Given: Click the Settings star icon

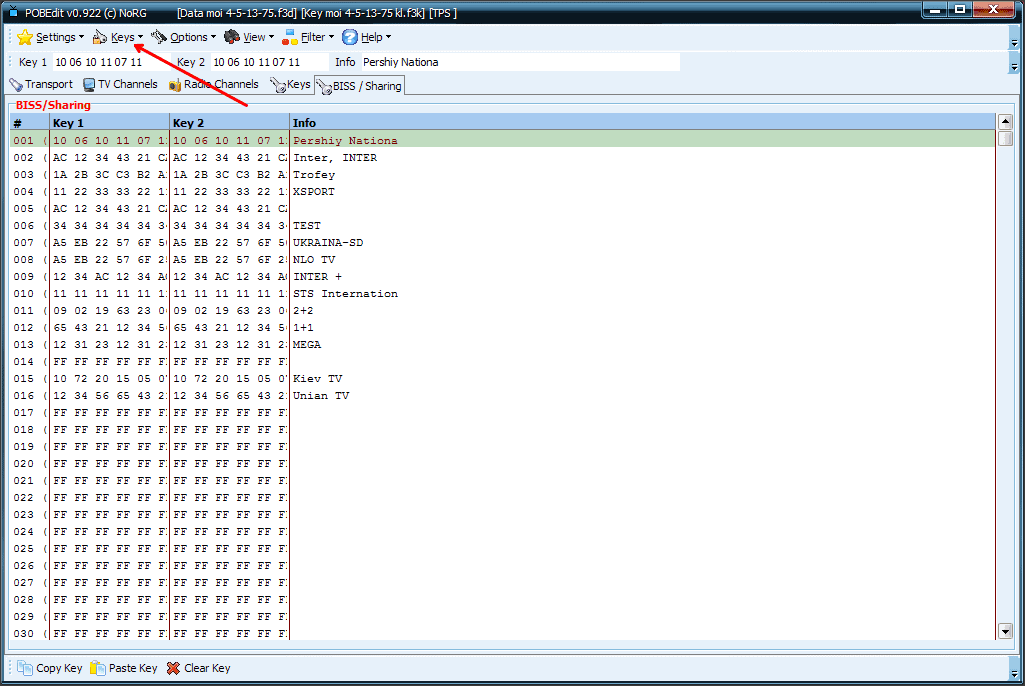Looking at the screenshot, I should [x=25, y=37].
